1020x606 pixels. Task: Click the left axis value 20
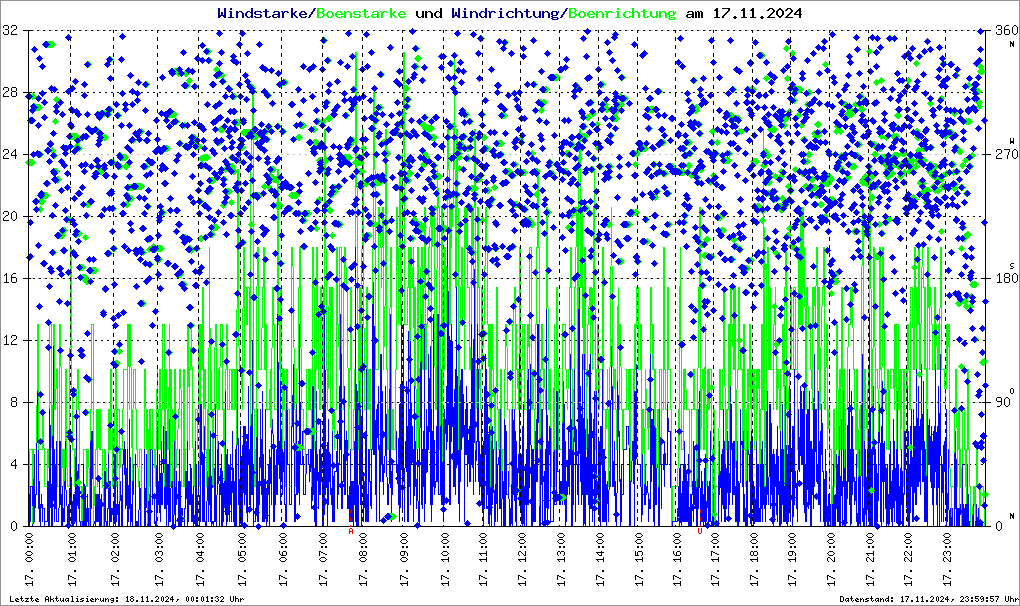[x=10, y=217]
